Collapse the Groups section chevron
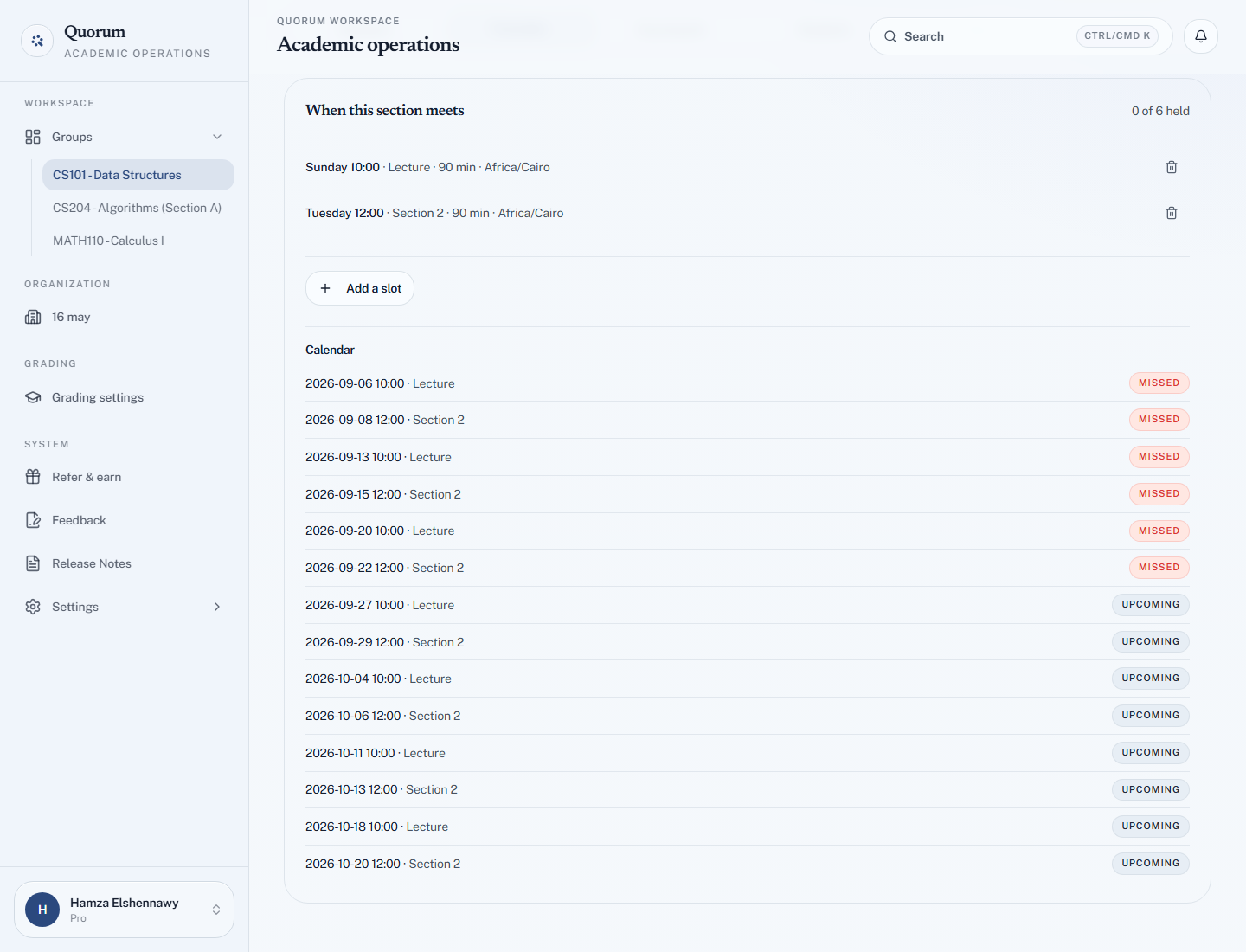 (217, 137)
